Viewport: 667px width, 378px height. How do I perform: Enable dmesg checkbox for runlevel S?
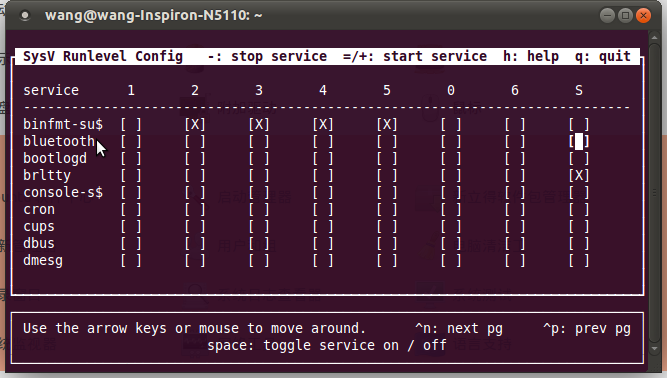579,260
